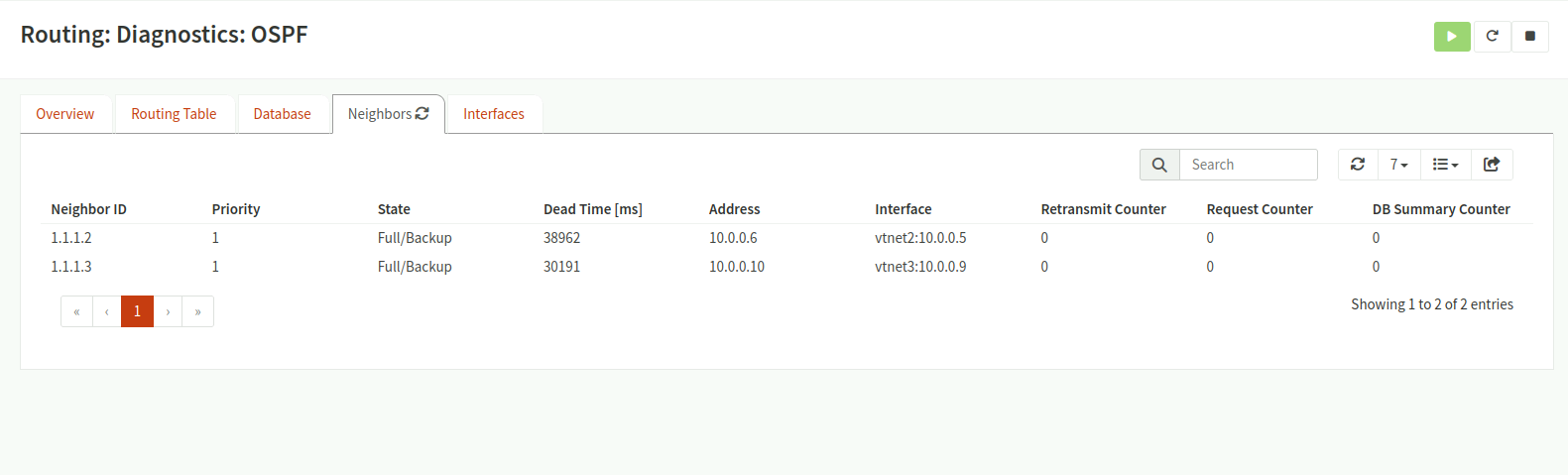Click inside the Search input field
Viewport: 1568px width, 475px height.
coord(1248,165)
